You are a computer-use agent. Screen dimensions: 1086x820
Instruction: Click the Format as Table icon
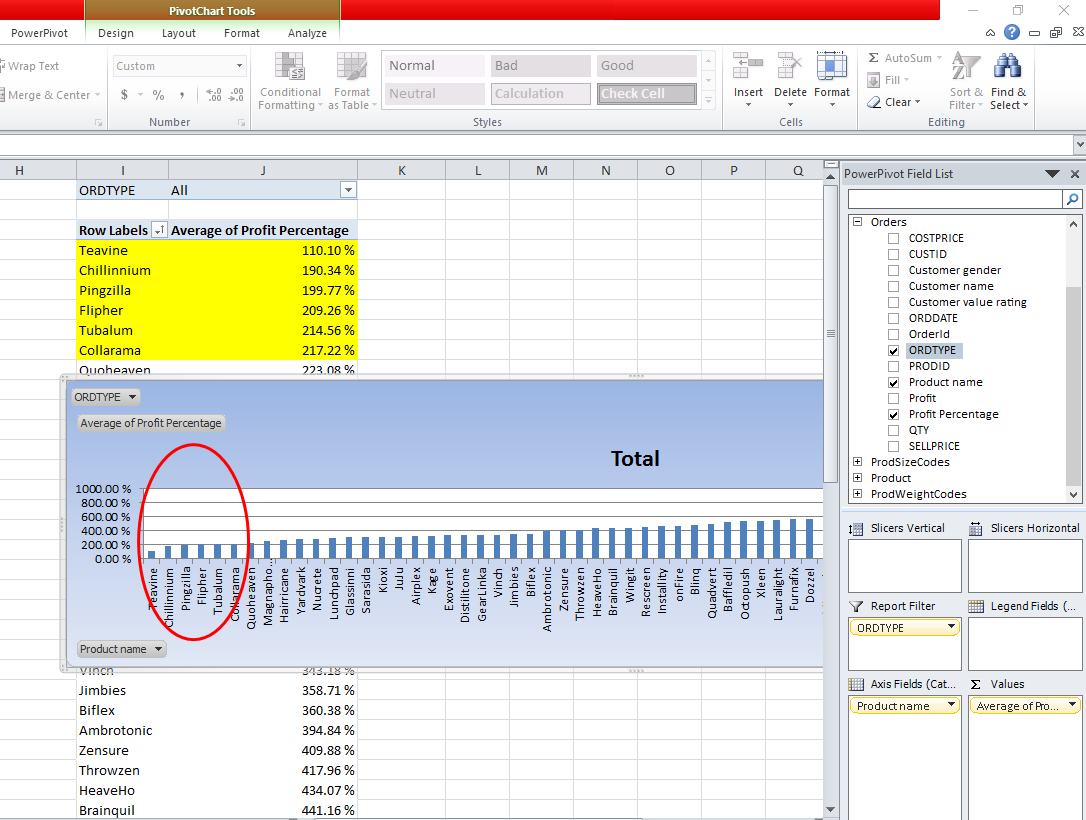(349, 68)
